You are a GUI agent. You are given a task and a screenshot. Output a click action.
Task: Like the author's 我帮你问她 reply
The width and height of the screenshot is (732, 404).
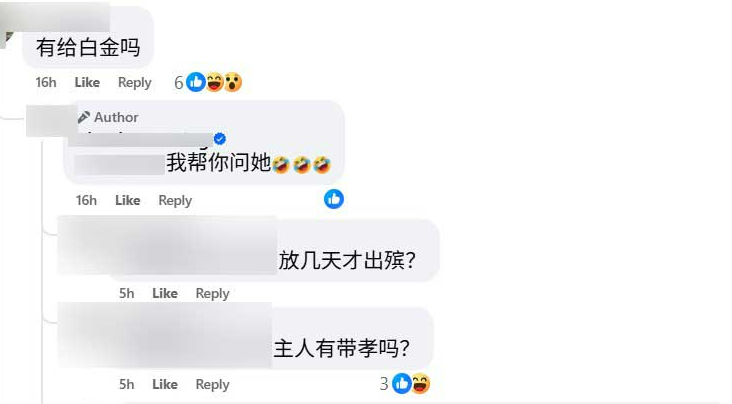[x=128, y=200]
